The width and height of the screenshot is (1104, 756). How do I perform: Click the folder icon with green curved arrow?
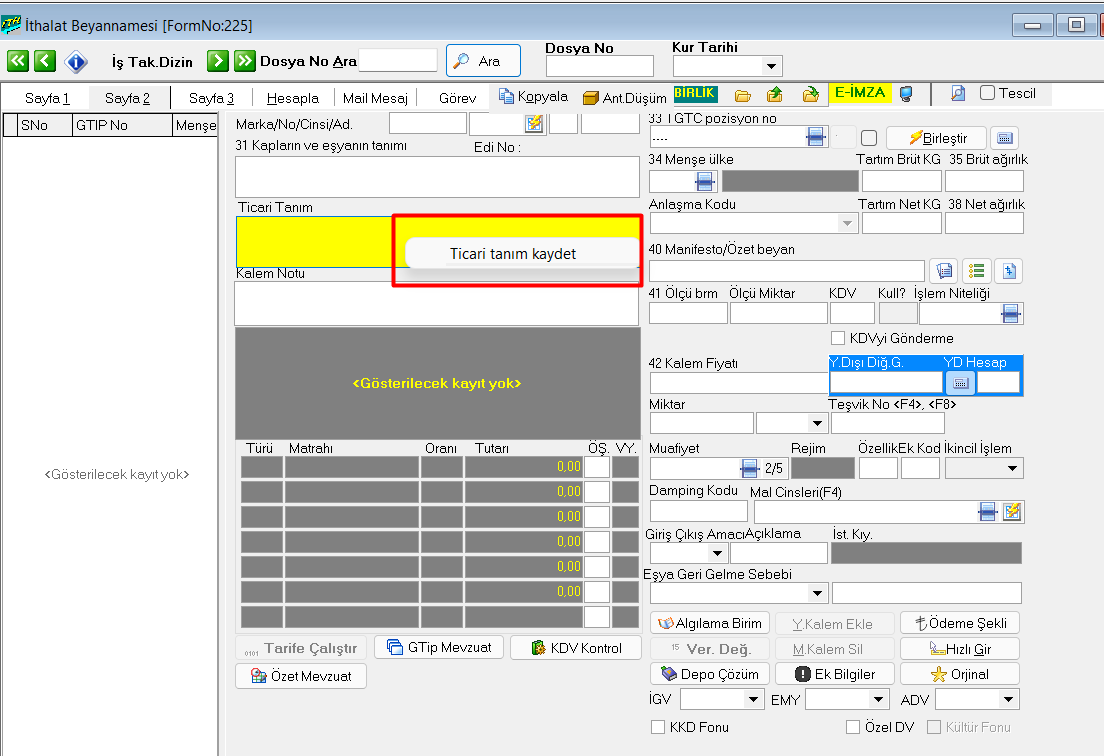click(810, 94)
